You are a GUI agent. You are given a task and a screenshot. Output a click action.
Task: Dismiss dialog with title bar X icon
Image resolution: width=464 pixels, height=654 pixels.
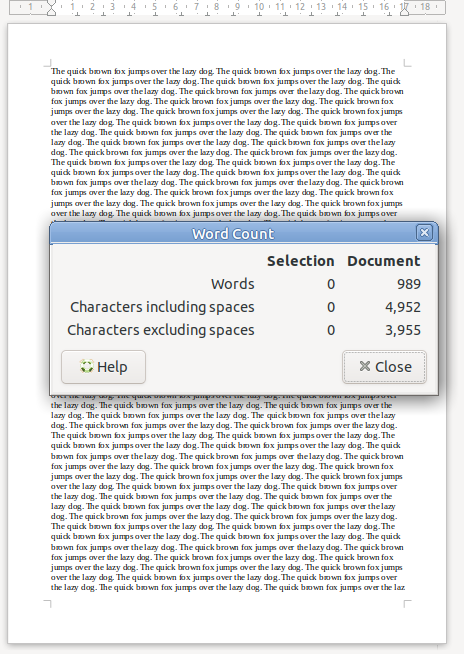point(424,232)
